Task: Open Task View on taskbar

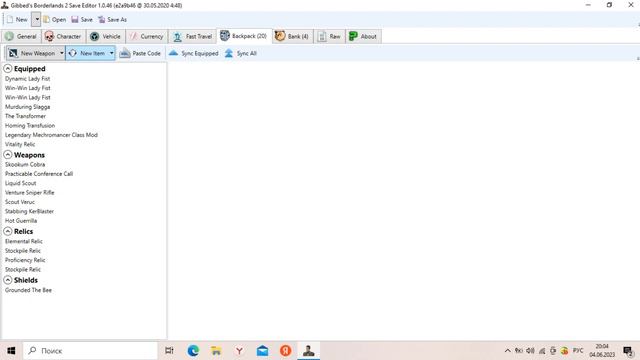Action: (169, 351)
